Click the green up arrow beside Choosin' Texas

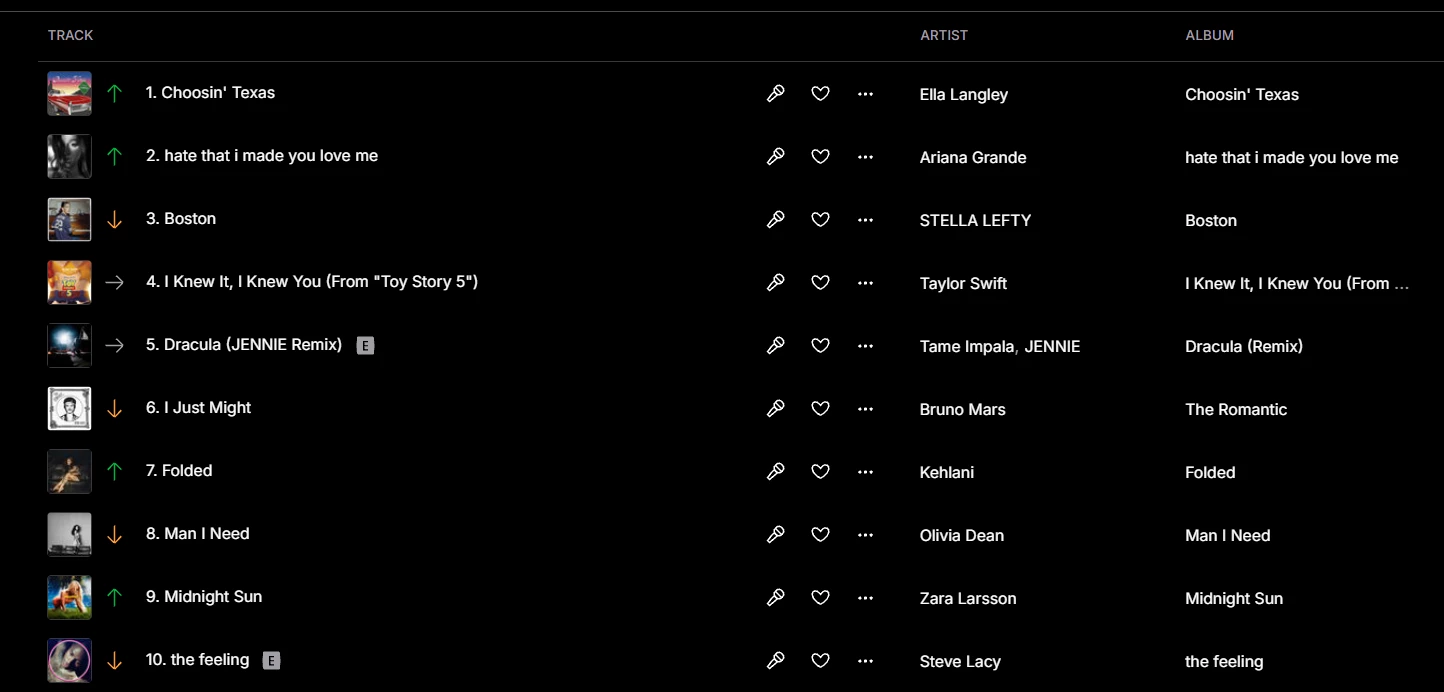[x=115, y=93]
